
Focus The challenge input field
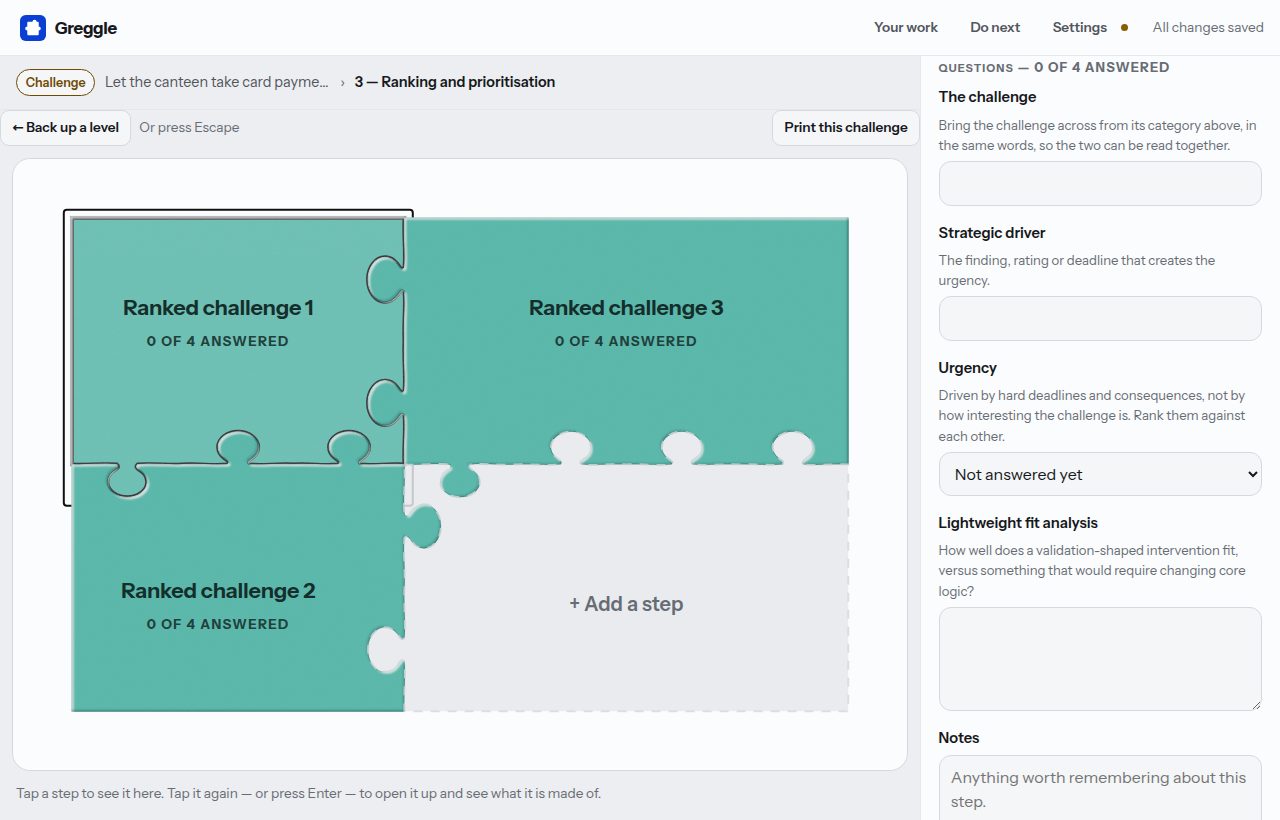click(1100, 184)
